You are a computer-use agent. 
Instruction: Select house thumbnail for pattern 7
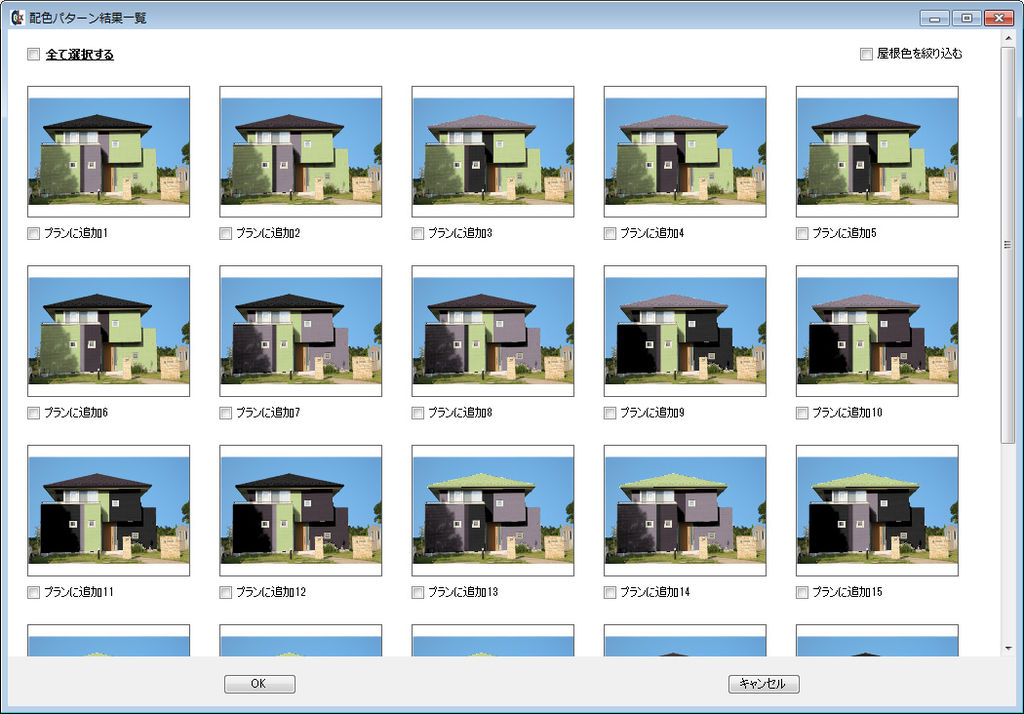point(300,331)
